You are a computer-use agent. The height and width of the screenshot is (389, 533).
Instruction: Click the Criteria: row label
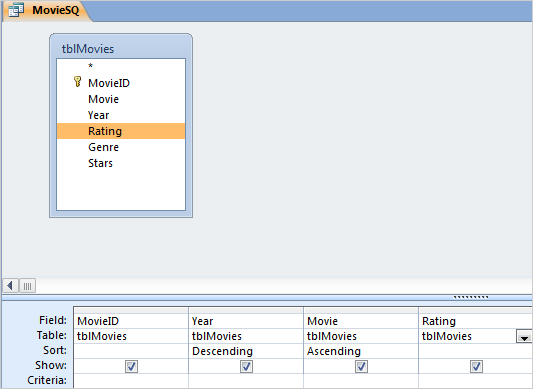point(47,380)
